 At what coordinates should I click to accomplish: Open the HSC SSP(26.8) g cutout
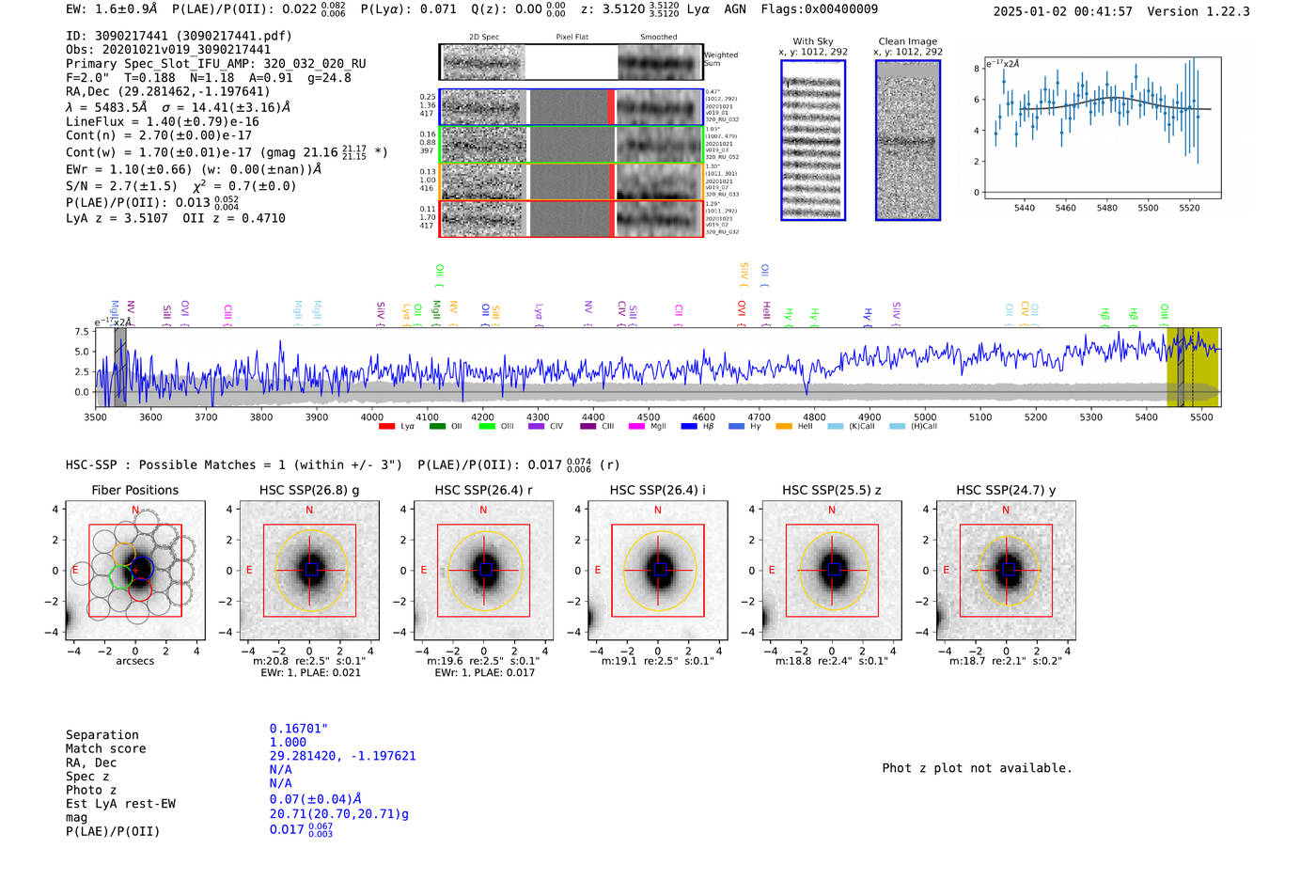(x=309, y=571)
